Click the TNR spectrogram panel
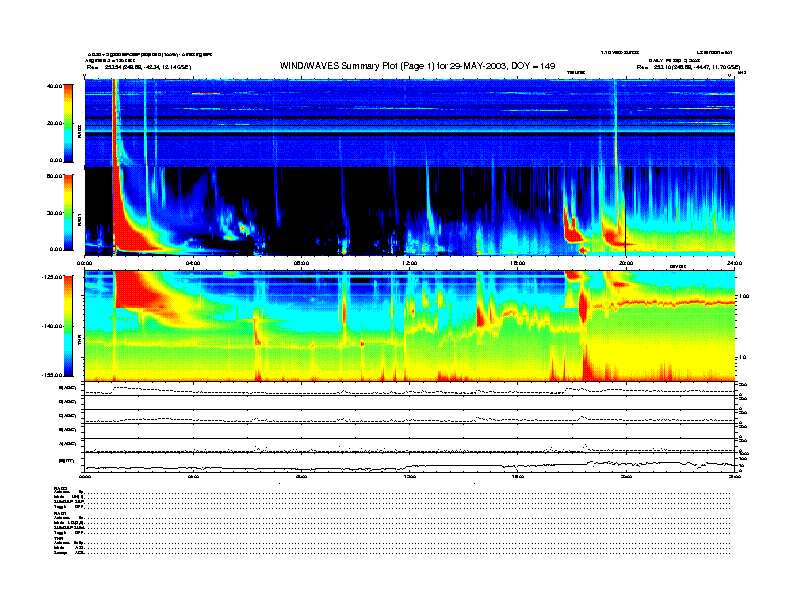 tap(410, 326)
